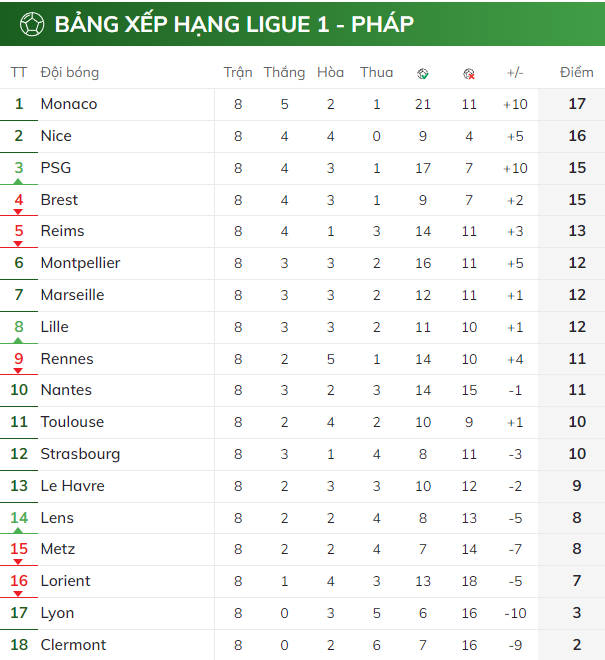Select the Điểm column header
Image resolution: width=605 pixels, height=660 pixels.
(x=576, y=72)
